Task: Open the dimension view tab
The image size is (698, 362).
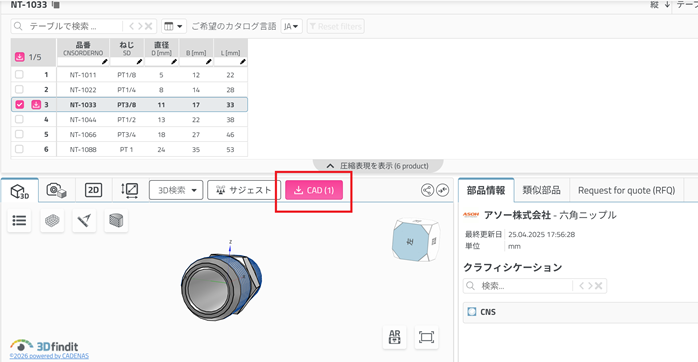Action: 130,191
